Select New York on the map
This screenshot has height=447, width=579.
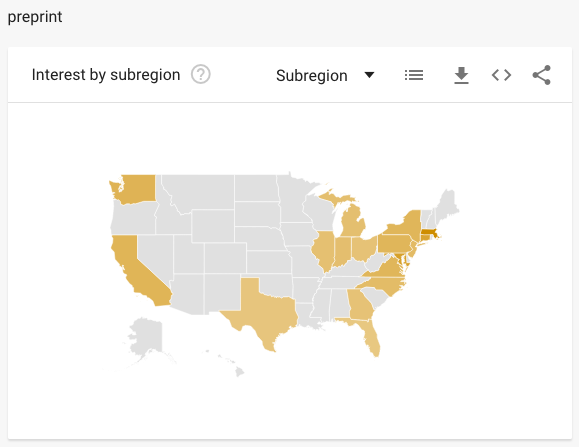tap(408, 225)
